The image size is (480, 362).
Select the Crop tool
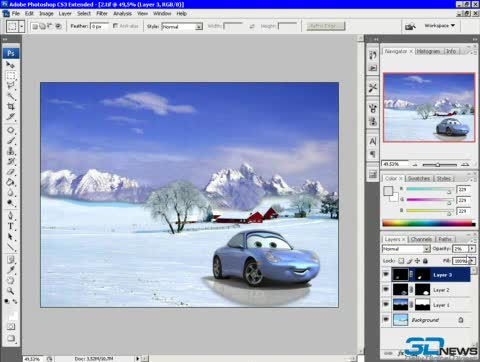[x=11, y=107]
